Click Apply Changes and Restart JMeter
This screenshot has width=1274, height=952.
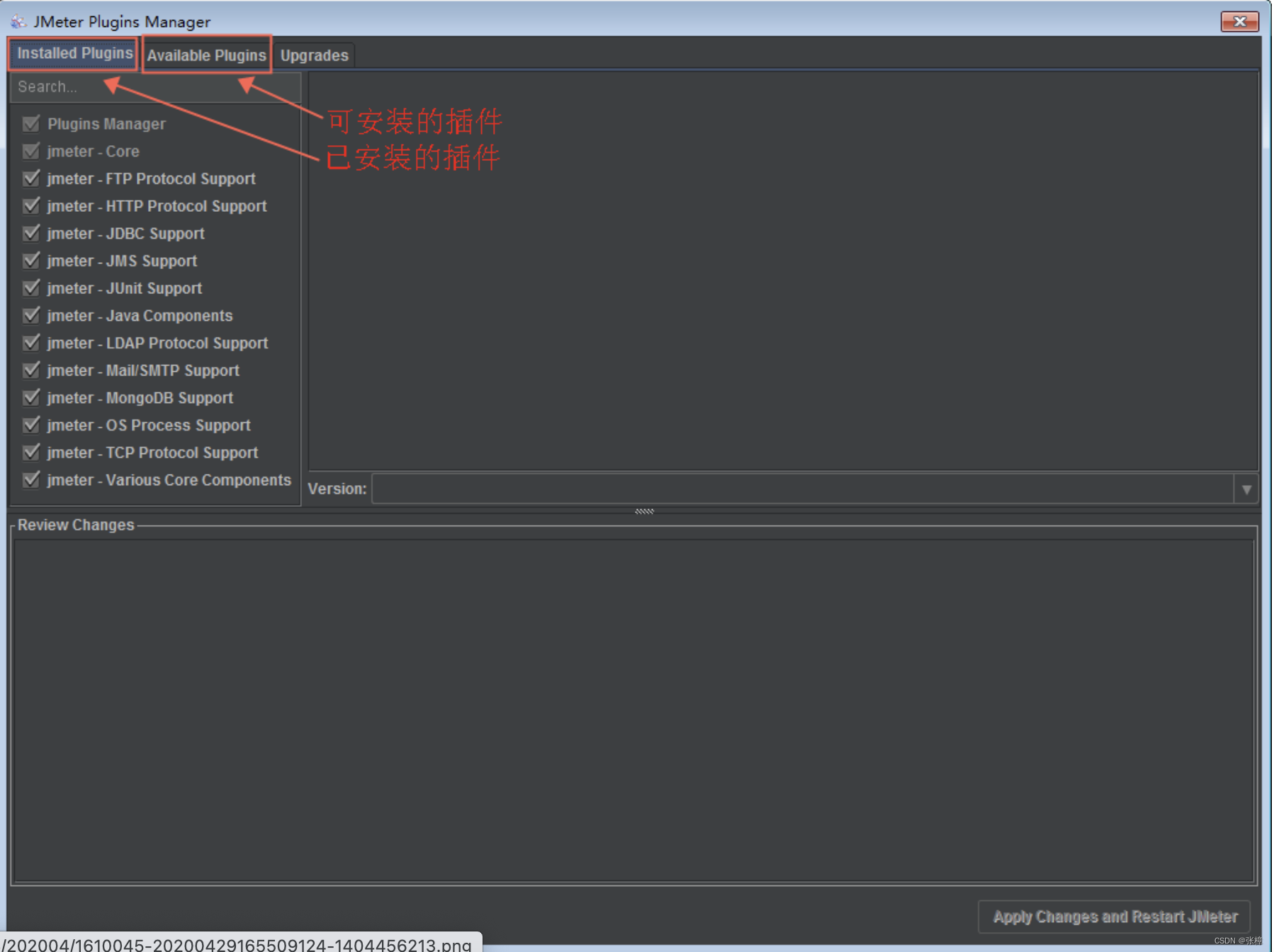(1115, 917)
